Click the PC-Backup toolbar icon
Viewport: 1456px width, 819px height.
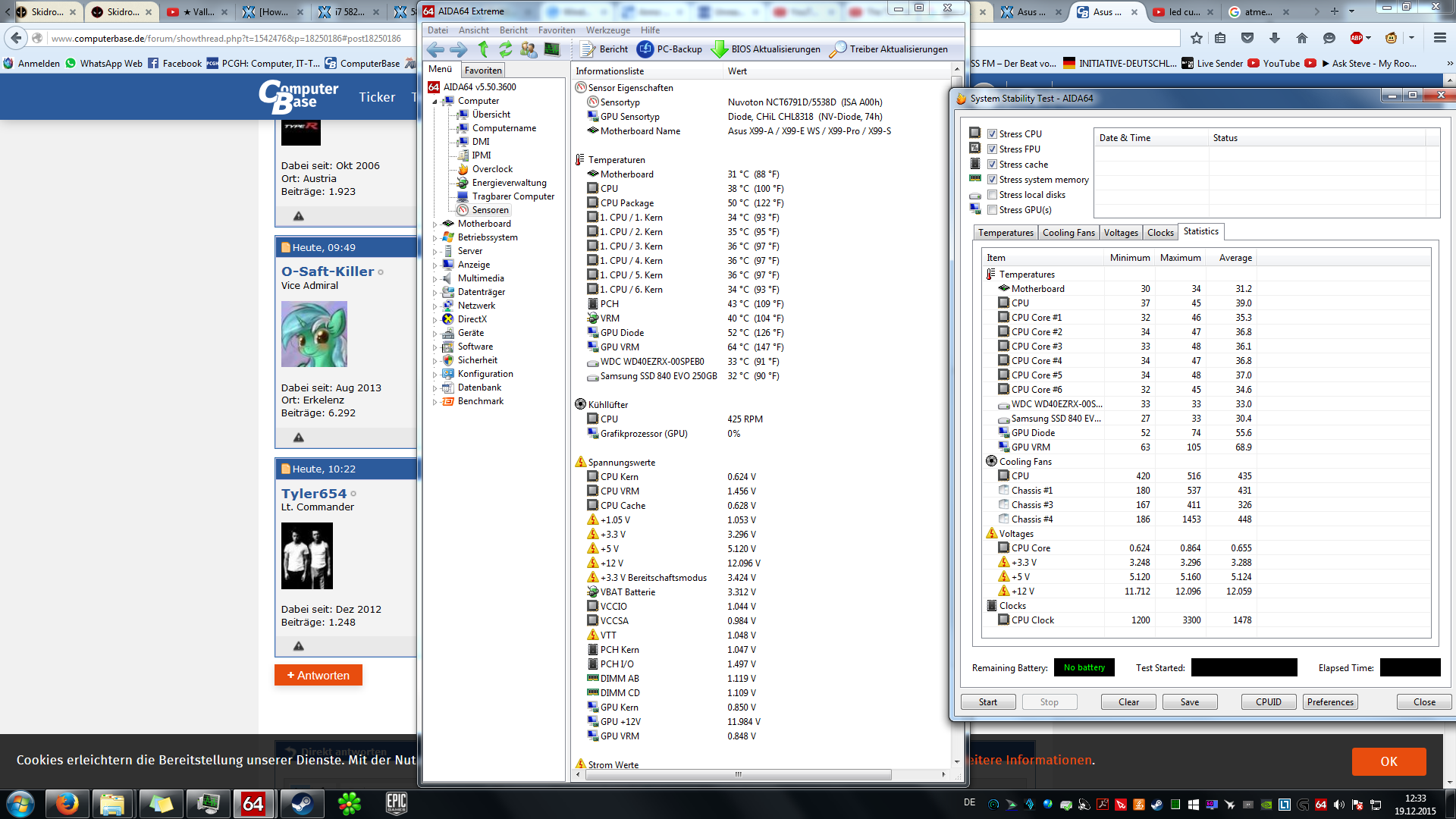(645, 49)
